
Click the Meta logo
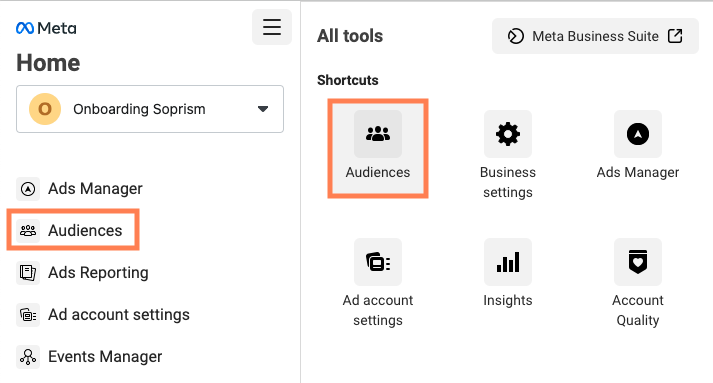coord(46,28)
